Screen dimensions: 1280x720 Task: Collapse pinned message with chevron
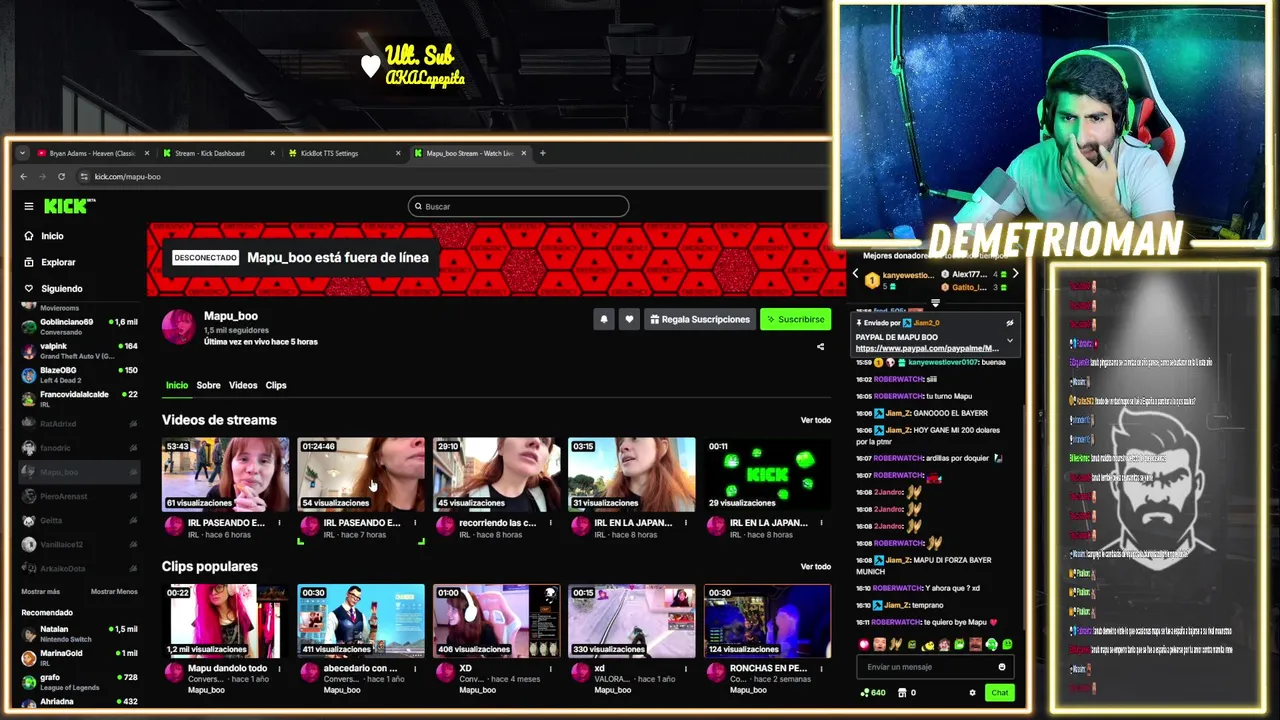click(x=1009, y=340)
